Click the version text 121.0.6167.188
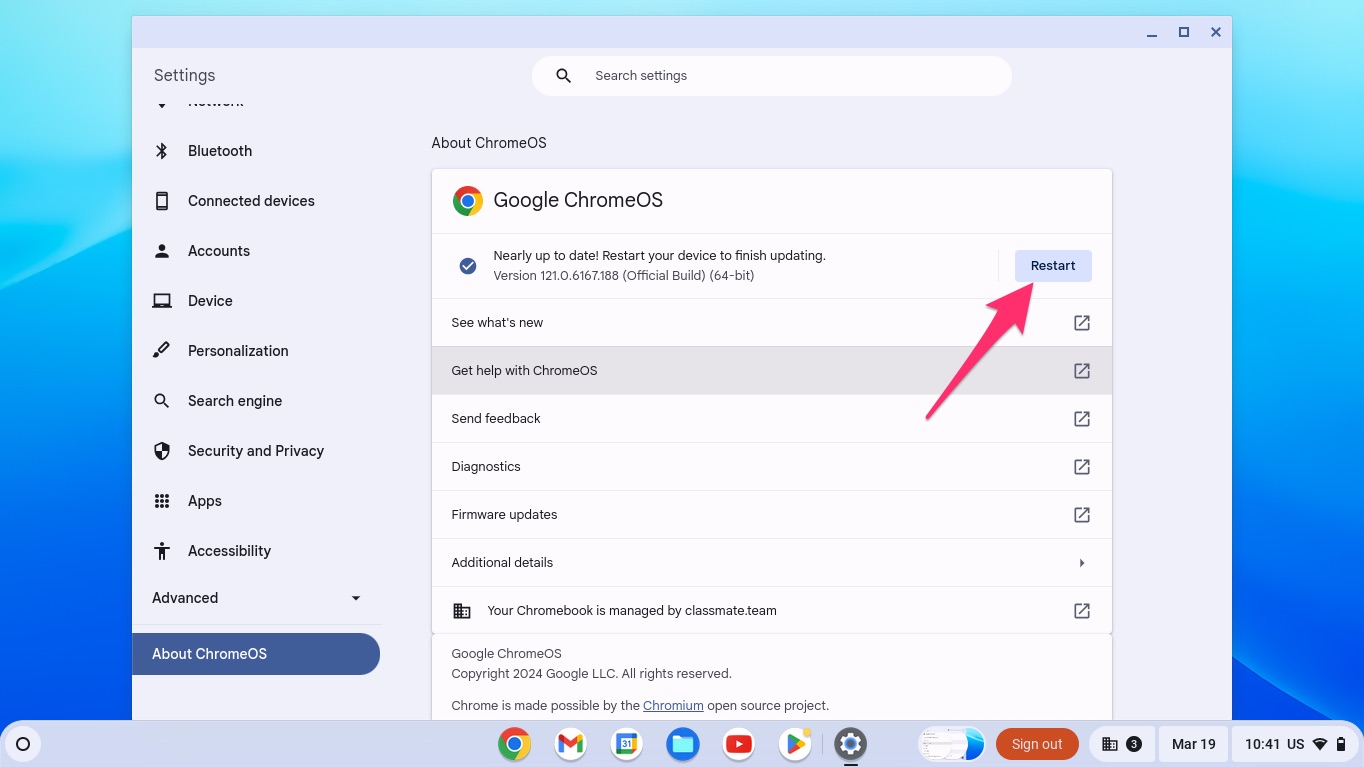1364x767 pixels. [x=624, y=275]
